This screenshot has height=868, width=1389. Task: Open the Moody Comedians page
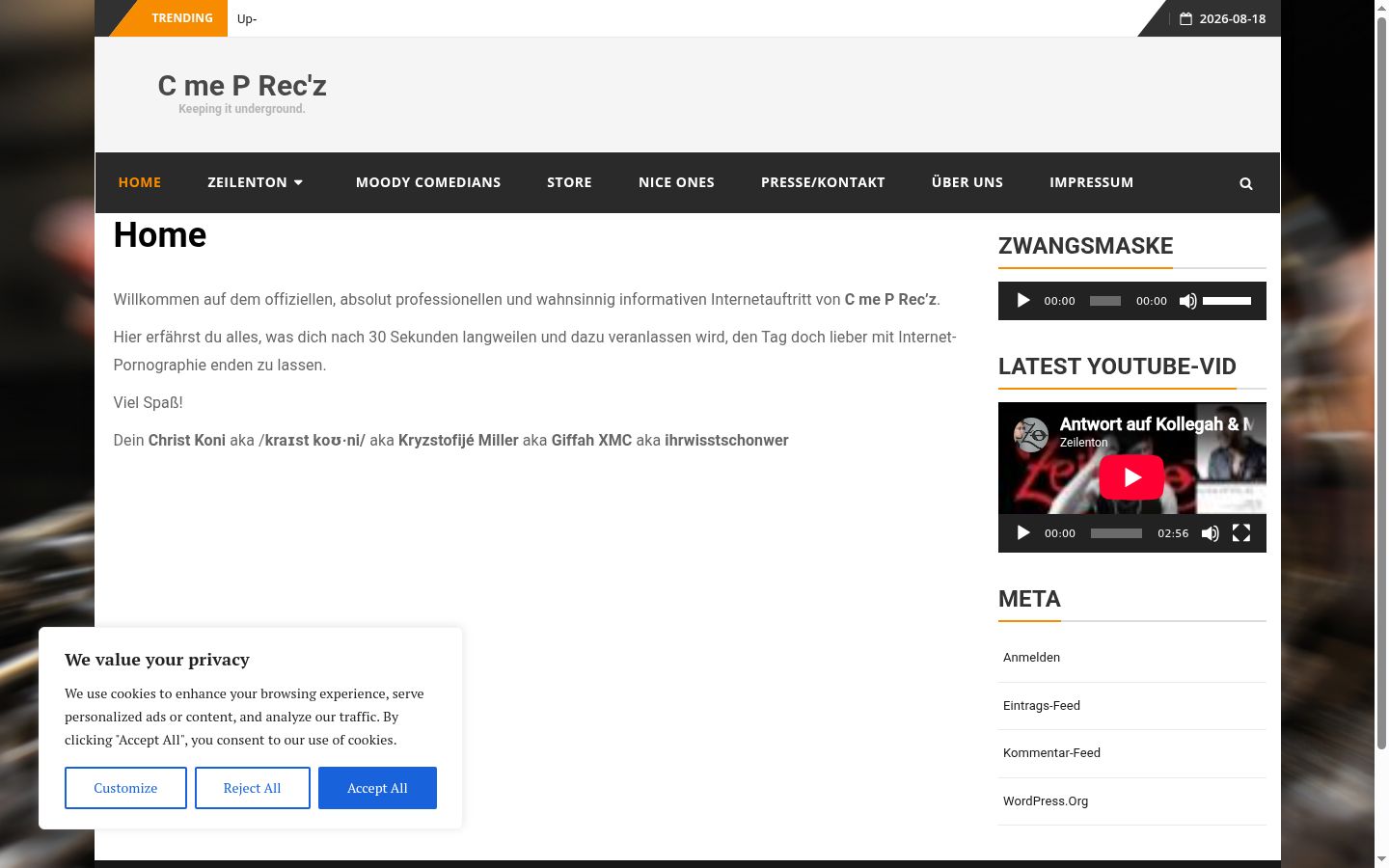(428, 182)
